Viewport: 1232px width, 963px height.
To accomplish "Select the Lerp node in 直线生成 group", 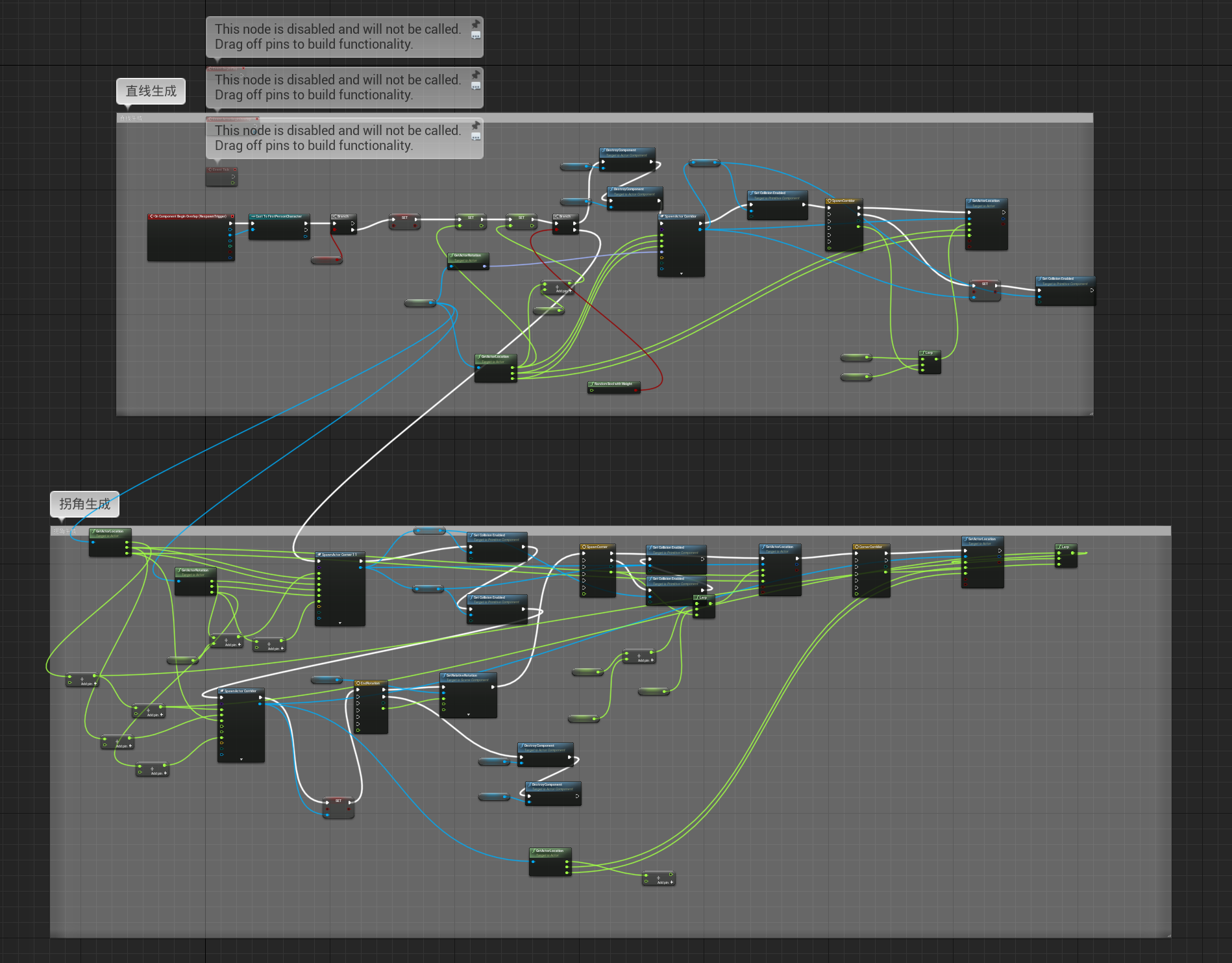I will (x=930, y=362).
